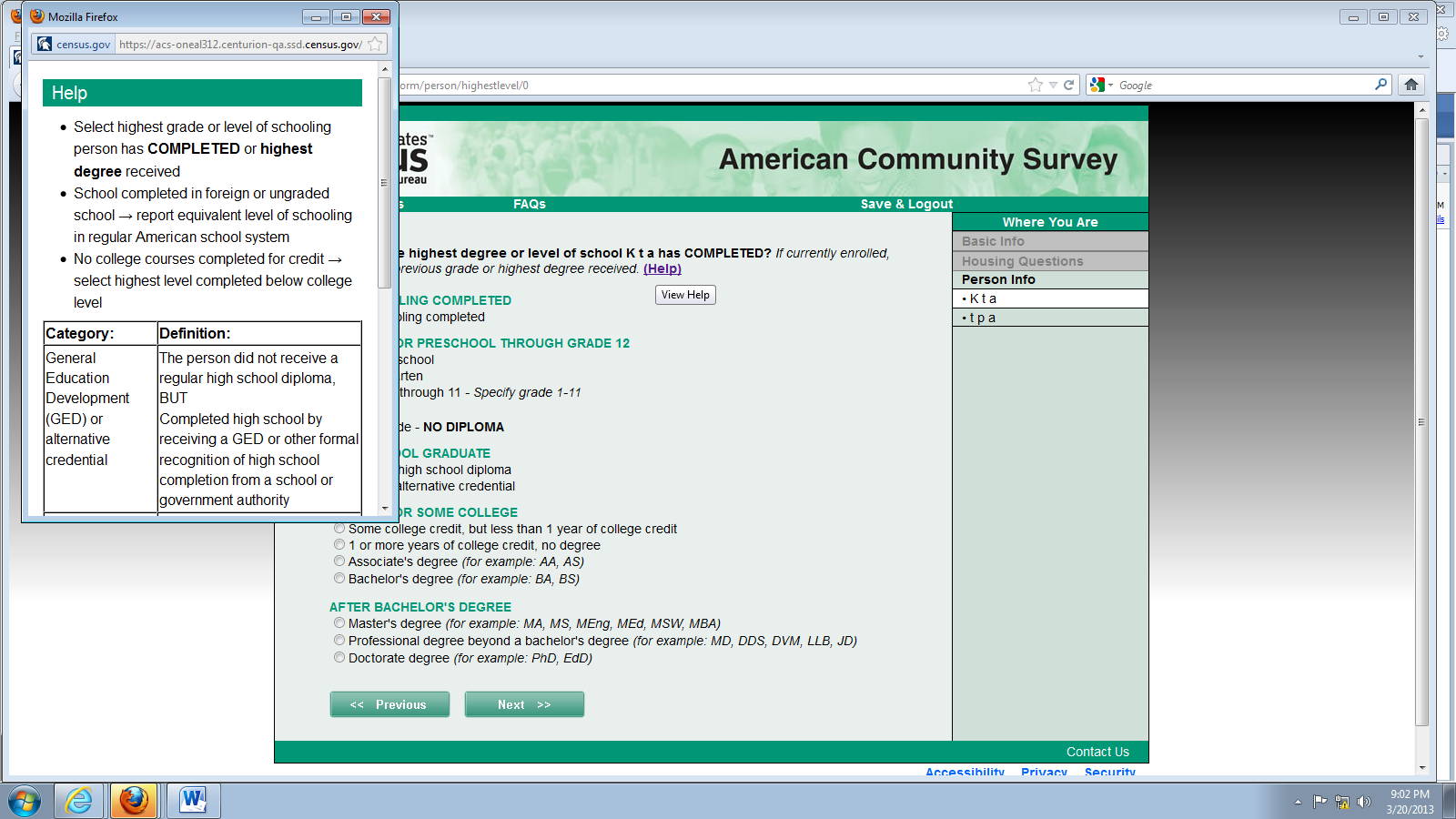Expand the URL history dropdown arrow
The height and width of the screenshot is (819, 1456).
1053,85
